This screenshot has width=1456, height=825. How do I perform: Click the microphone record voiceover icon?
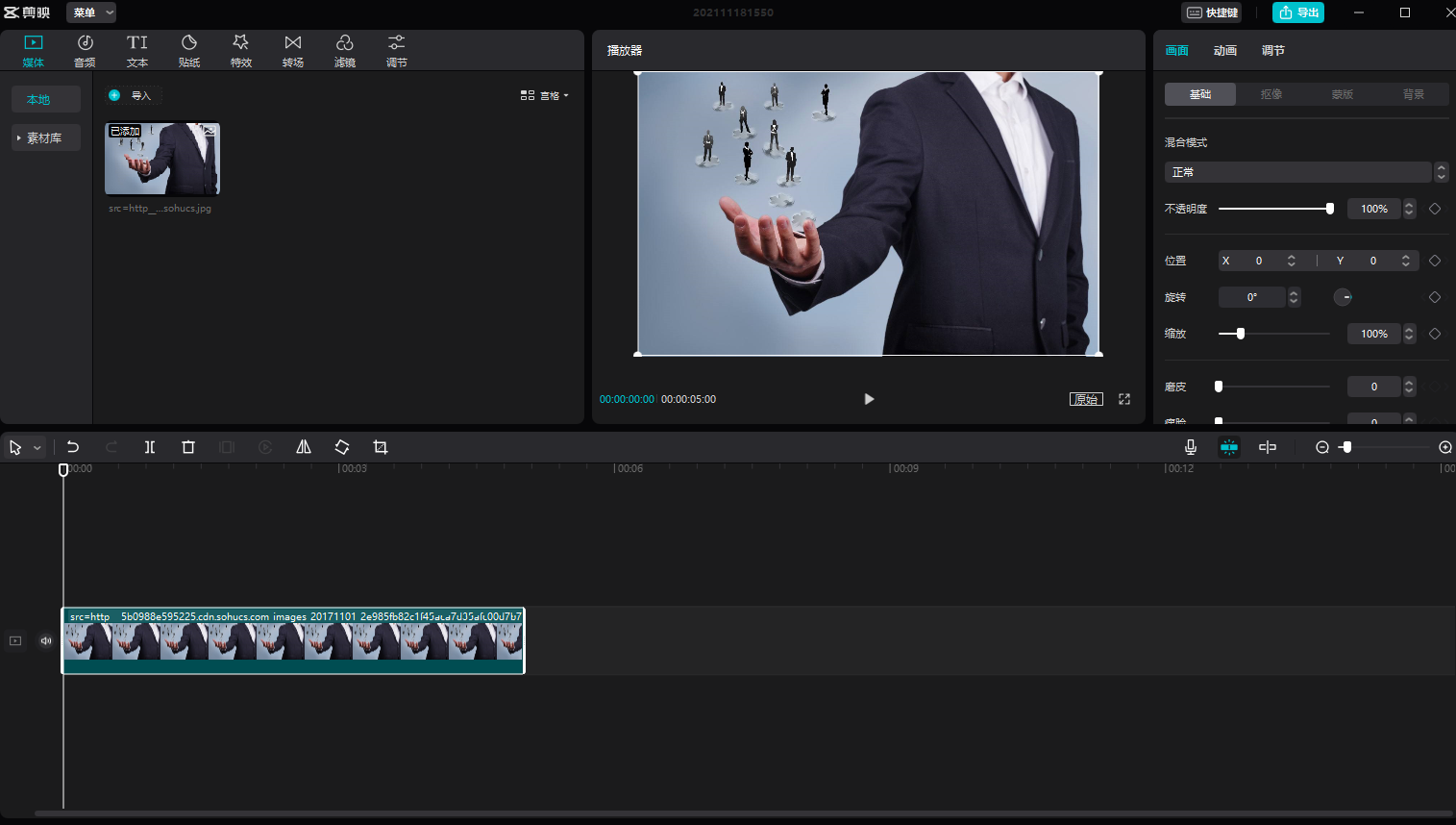(1191, 447)
